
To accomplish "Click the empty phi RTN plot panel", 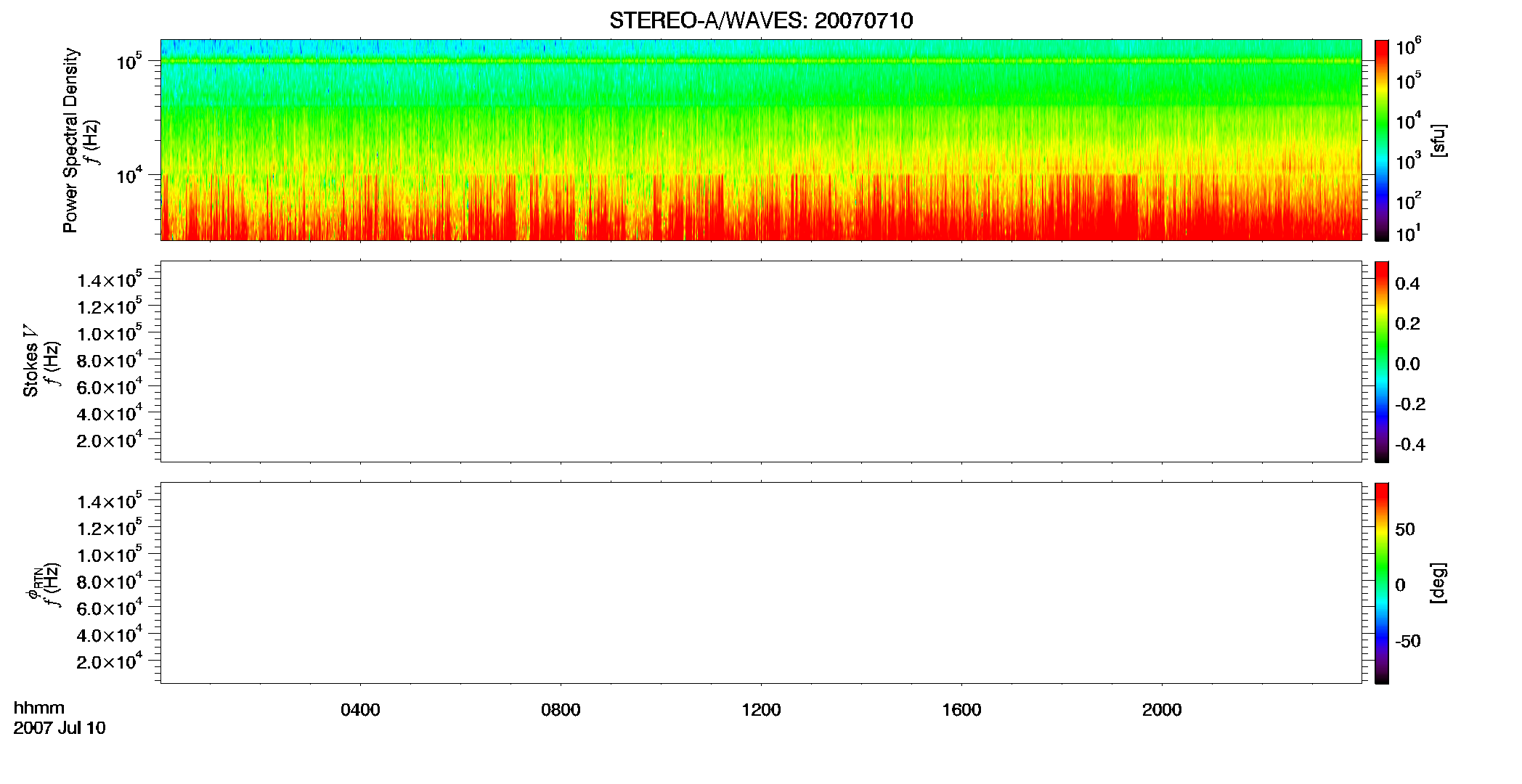I will pyautogui.click(x=761, y=583).
